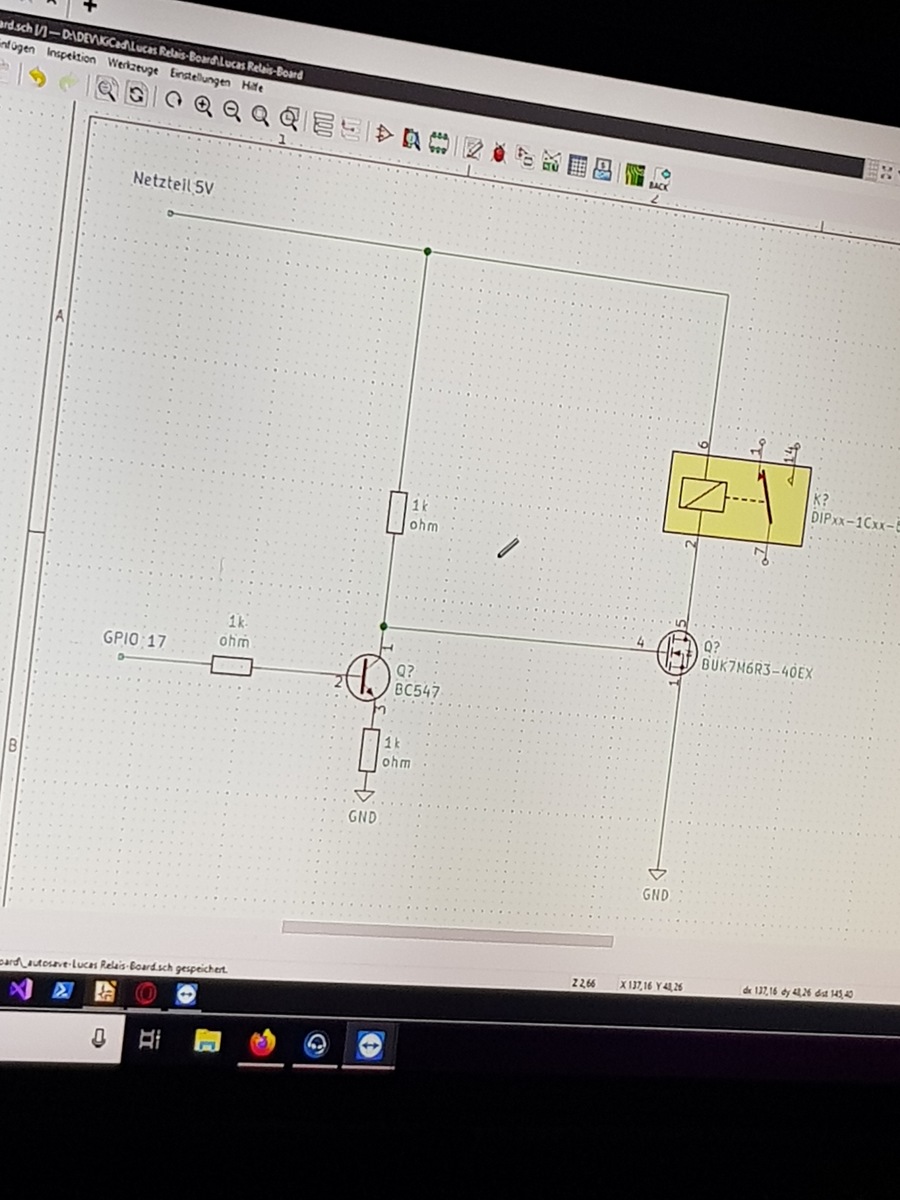
Task: Select the 1k resistor below the BC547 emitter
Action: pos(369,751)
